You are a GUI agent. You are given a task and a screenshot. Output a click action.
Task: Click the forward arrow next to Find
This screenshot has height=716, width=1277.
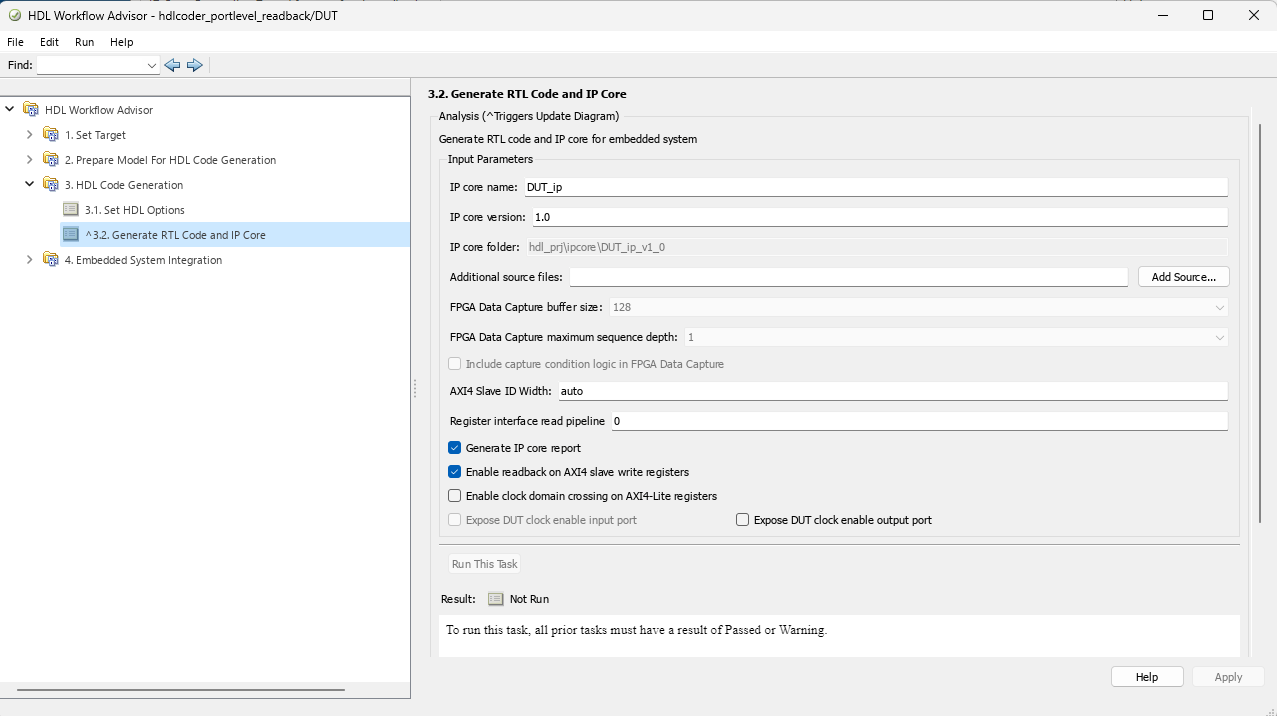[x=195, y=65]
